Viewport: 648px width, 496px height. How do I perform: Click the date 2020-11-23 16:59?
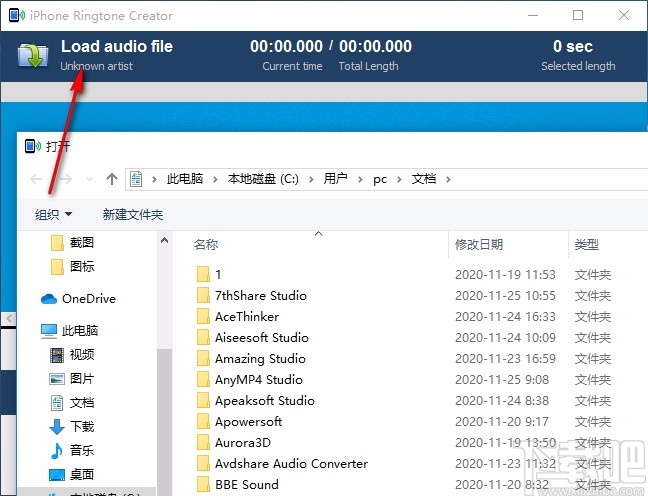coord(505,359)
